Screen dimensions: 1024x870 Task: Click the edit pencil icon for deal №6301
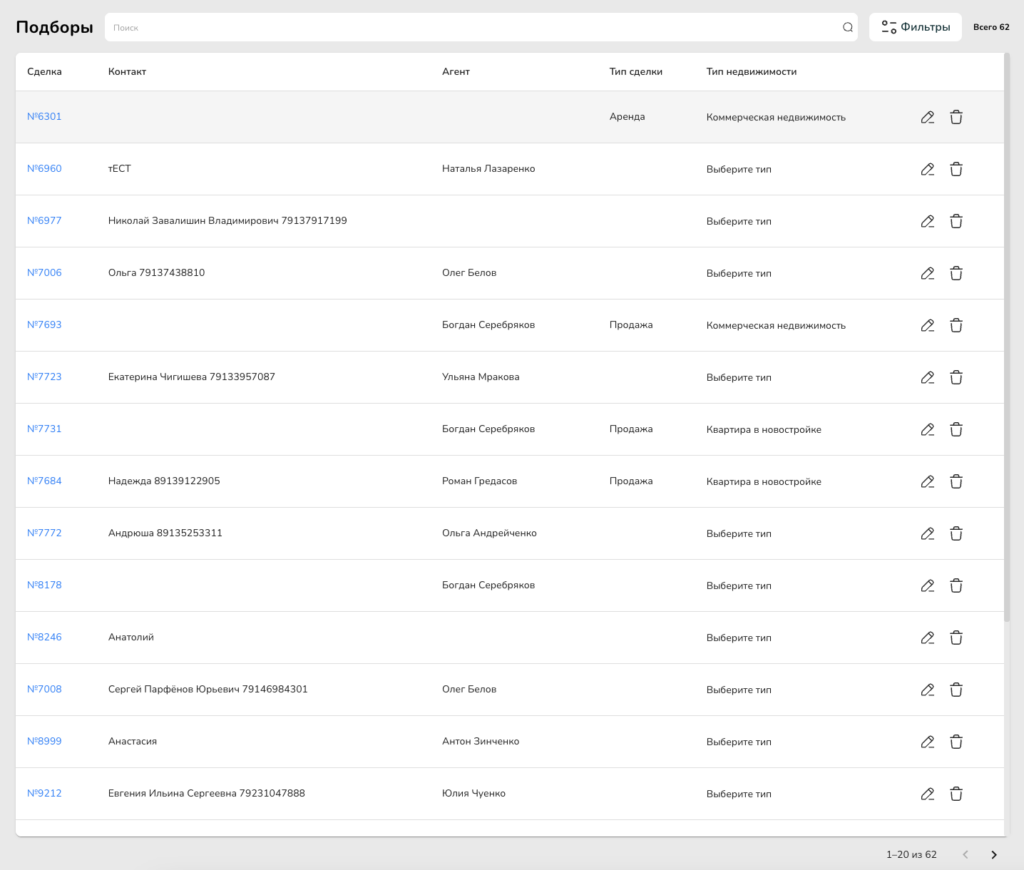[x=927, y=117]
